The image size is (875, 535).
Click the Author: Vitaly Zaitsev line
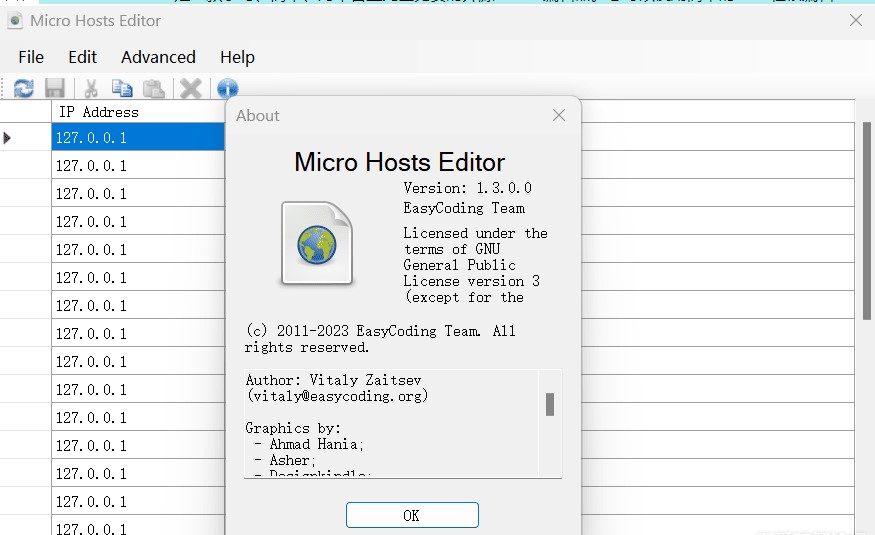tap(333, 380)
